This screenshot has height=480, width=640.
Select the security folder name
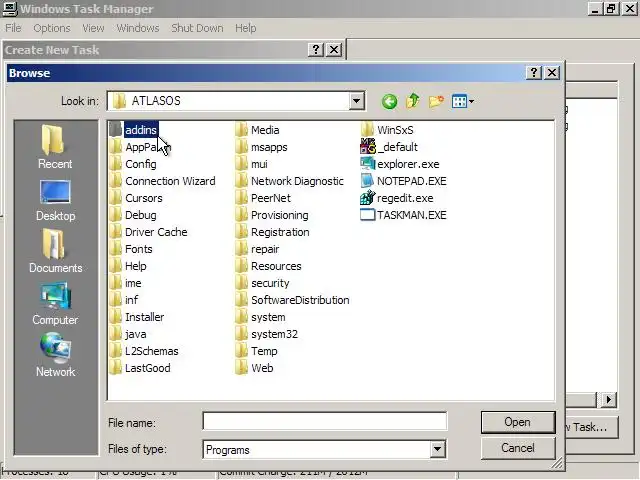point(270,283)
